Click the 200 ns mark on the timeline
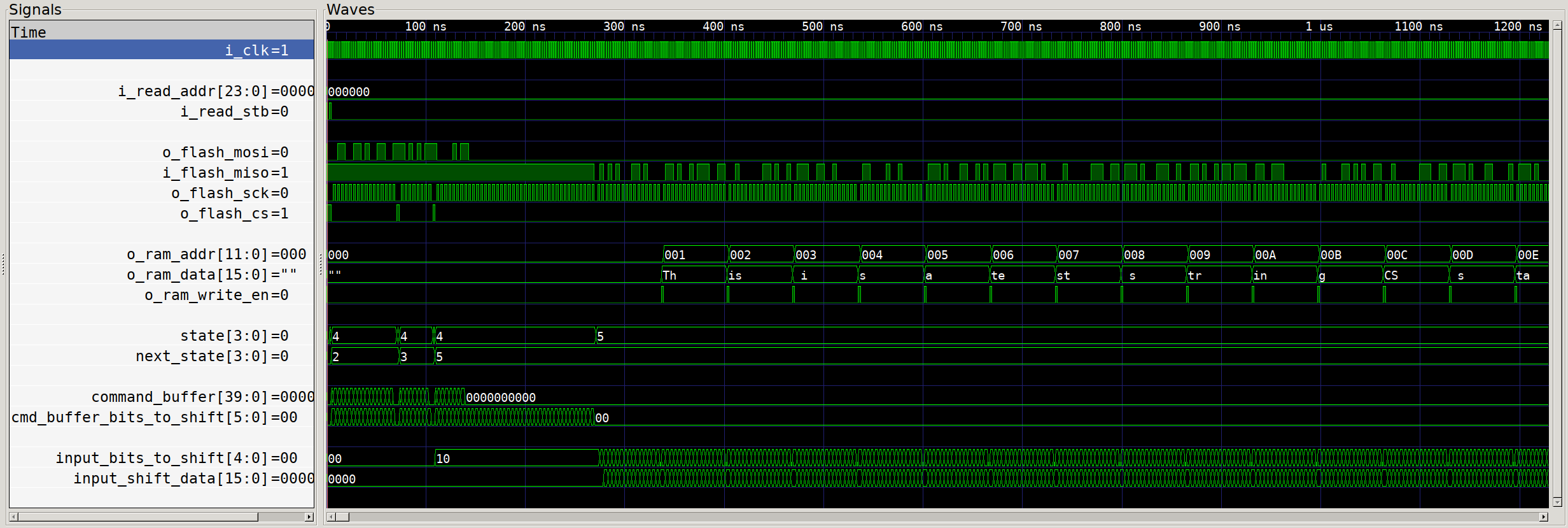The width and height of the screenshot is (1568, 528). coord(525,27)
